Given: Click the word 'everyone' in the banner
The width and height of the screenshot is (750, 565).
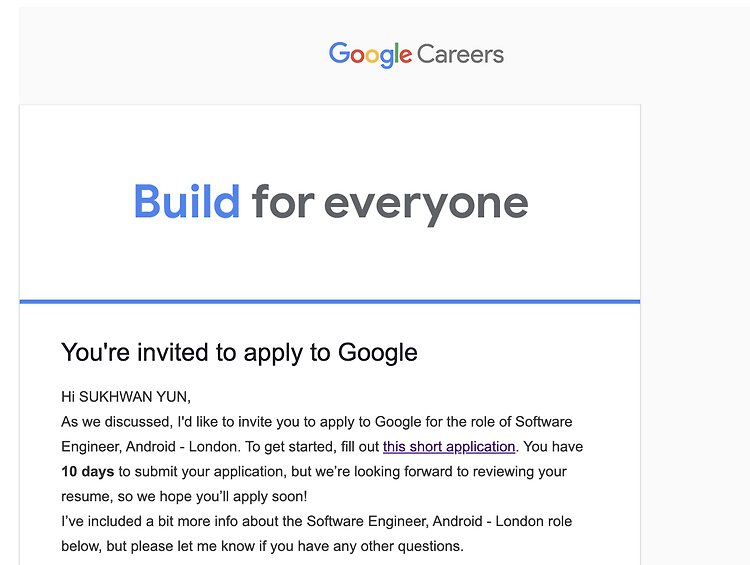Looking at the screenshot, I should (x=426, y=206).
